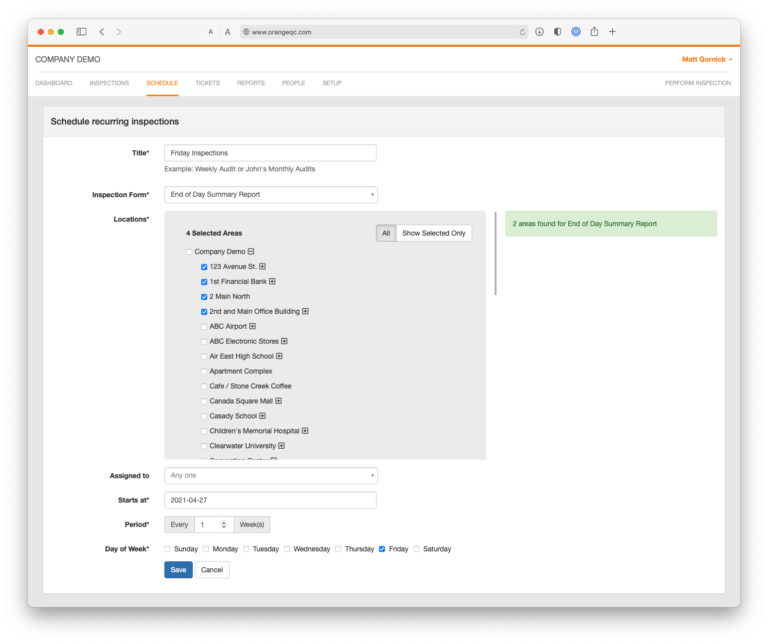The width and height of the screenshot is (768, 644).
Task: Check the ABC Airport checkbox
Action: (204, 326)
